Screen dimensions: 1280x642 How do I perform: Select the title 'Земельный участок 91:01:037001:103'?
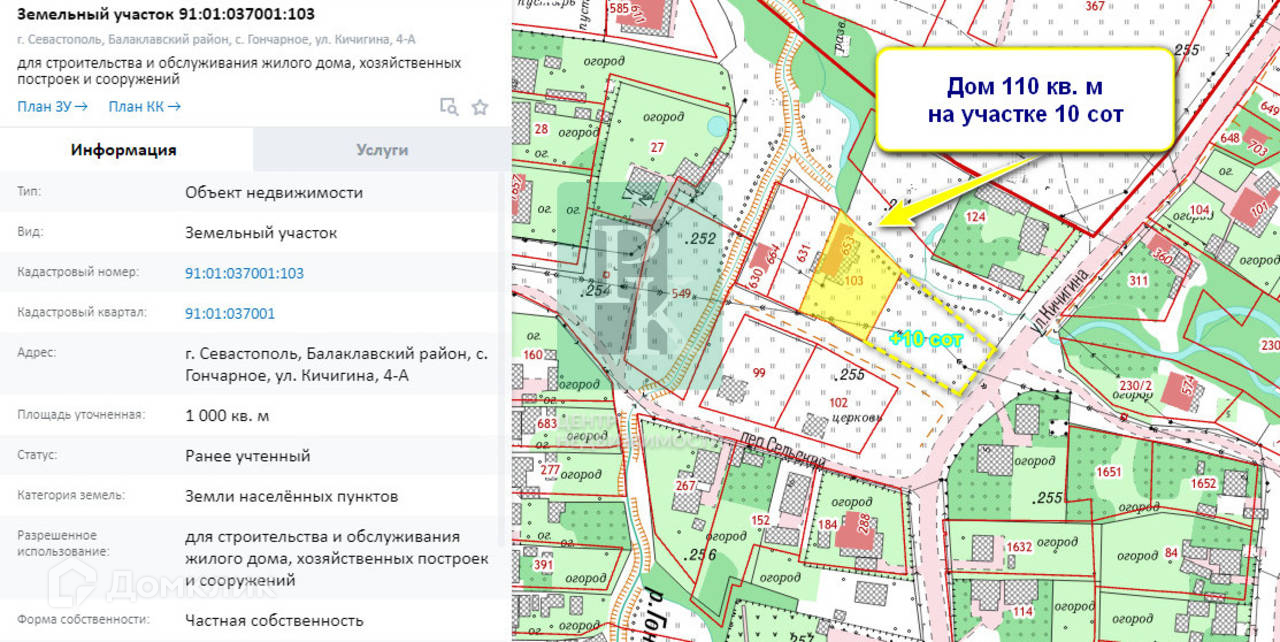[166, 13]
